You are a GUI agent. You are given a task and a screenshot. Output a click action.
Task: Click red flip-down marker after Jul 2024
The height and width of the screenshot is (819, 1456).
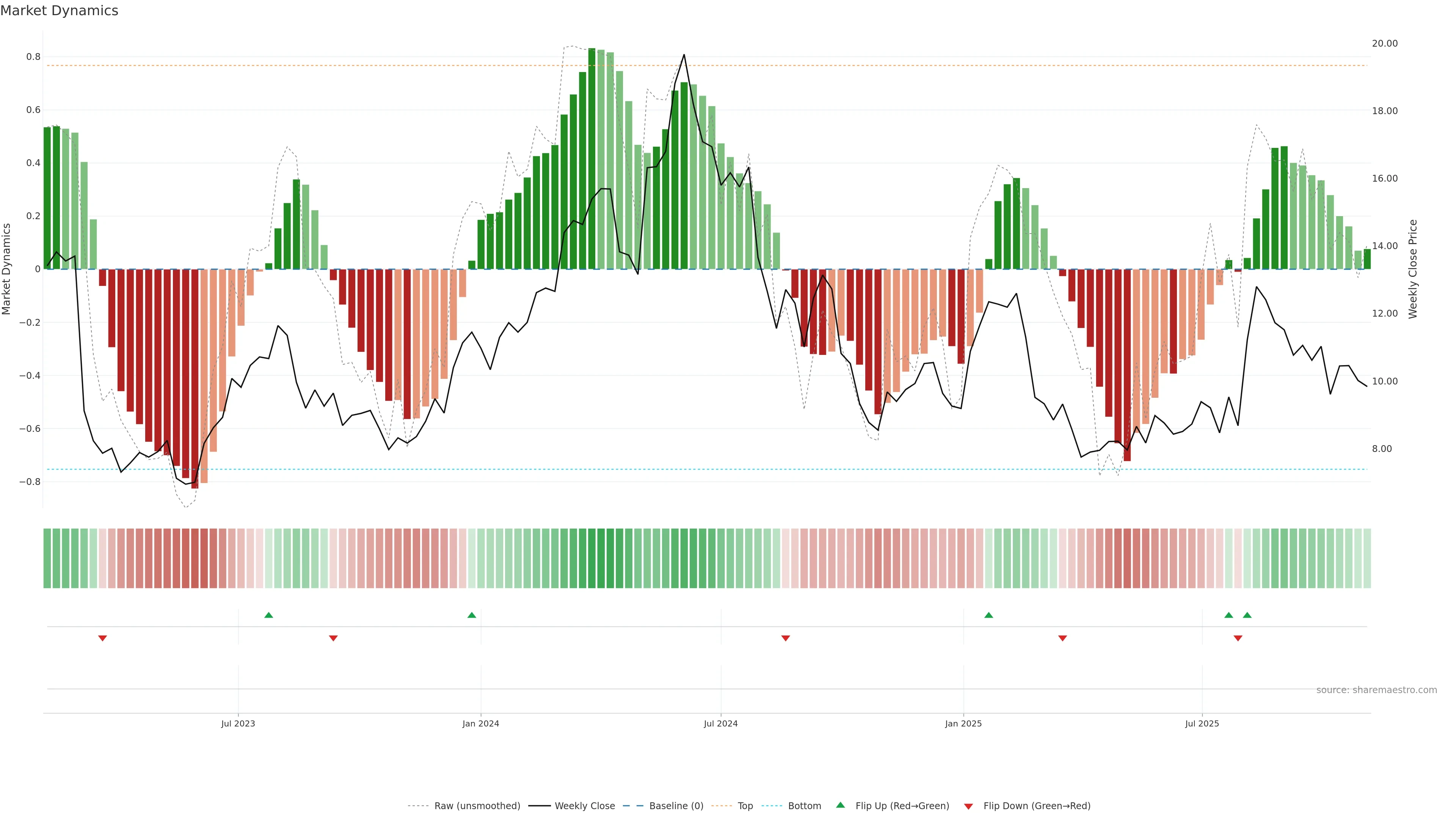[785, 638]
